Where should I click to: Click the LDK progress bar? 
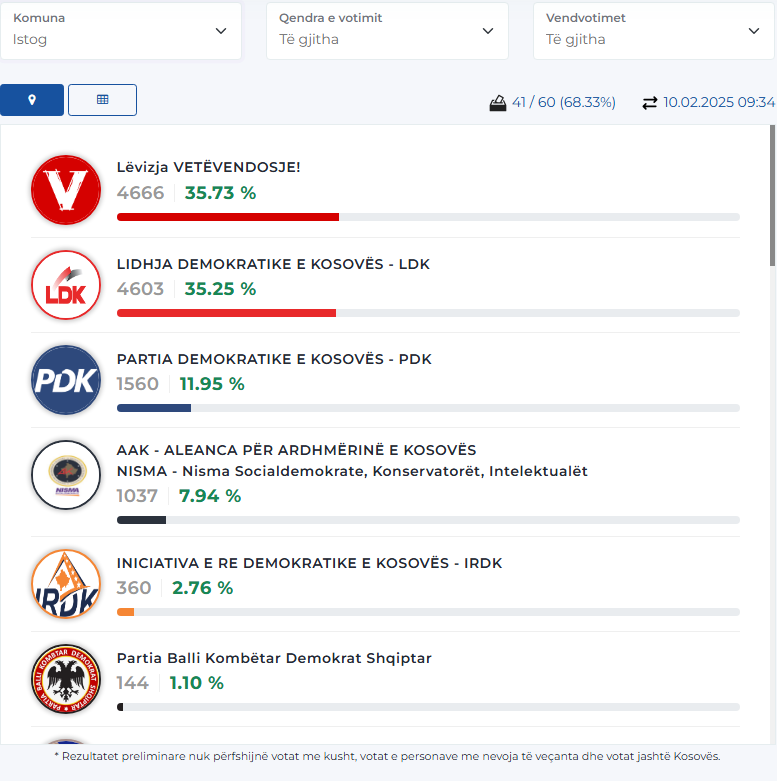[x=428, y=313]
